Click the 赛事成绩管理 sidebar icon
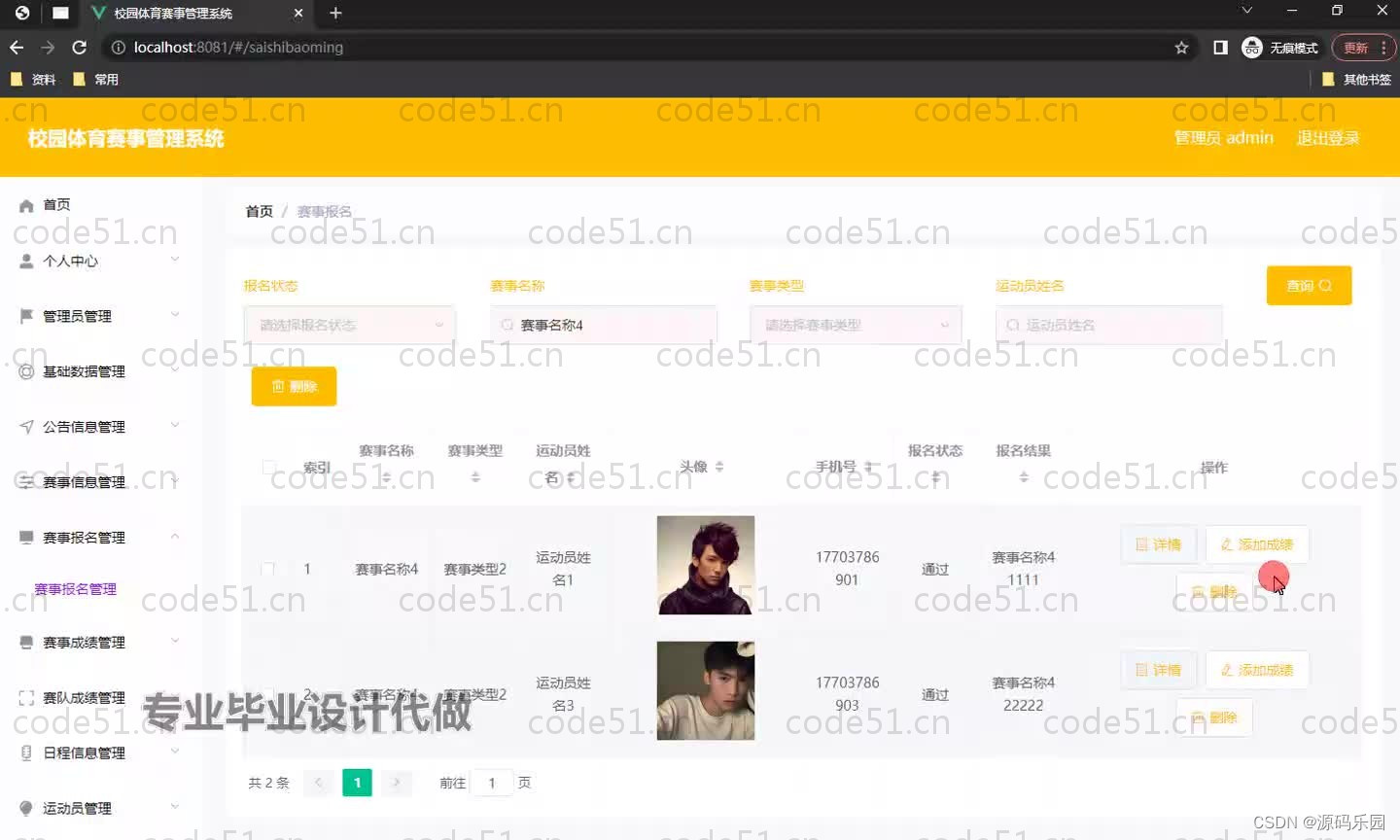The height and width of the screenshot is (840, 1400). coord(26,642)
